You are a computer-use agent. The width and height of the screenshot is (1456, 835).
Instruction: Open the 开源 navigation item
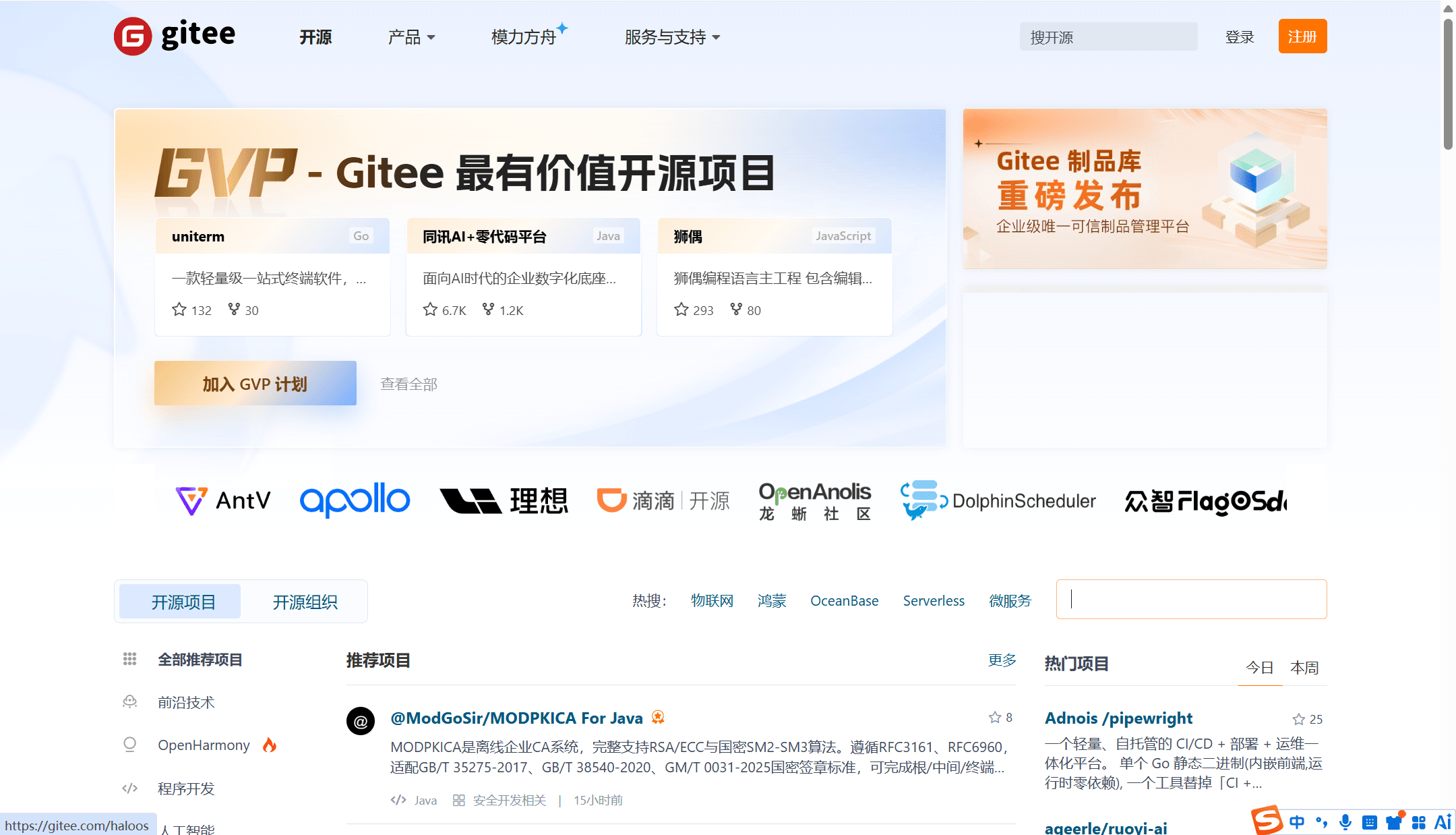pyautogui.click(x=315, y=37)
